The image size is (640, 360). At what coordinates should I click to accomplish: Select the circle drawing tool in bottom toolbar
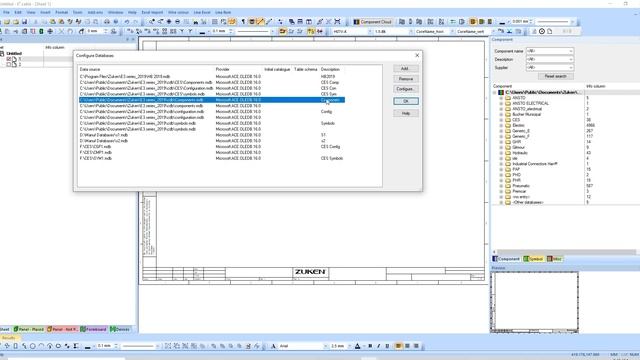coord(33,346)
